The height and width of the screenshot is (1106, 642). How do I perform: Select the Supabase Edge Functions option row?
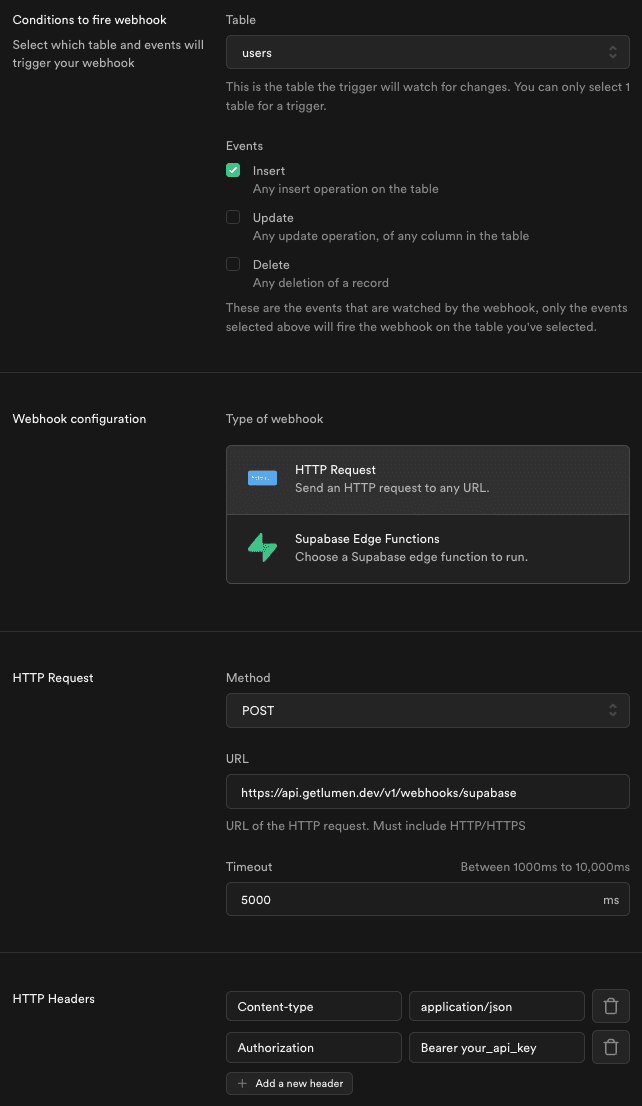(x=427, y=547)
